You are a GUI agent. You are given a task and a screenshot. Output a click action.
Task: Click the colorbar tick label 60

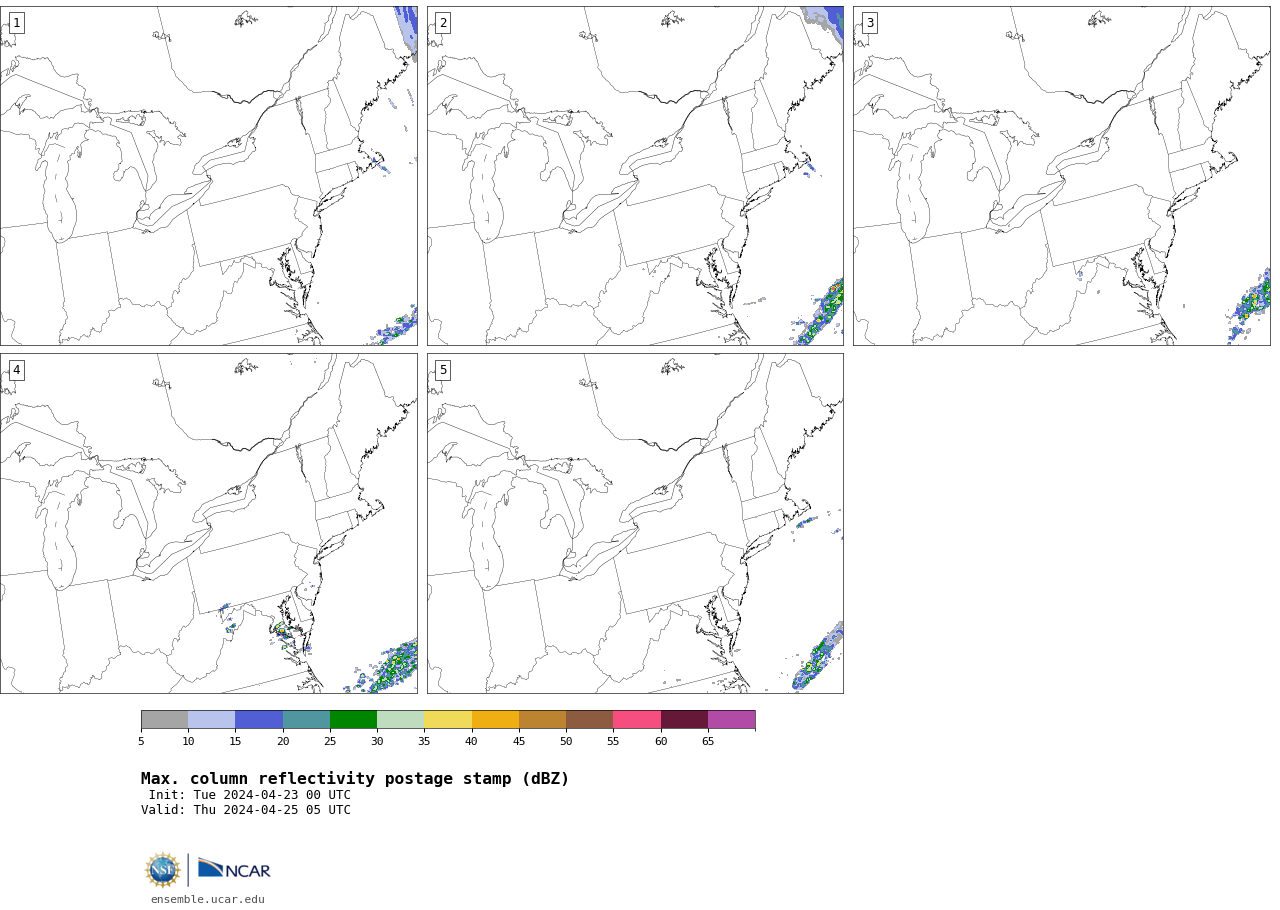tap(661, 741)
